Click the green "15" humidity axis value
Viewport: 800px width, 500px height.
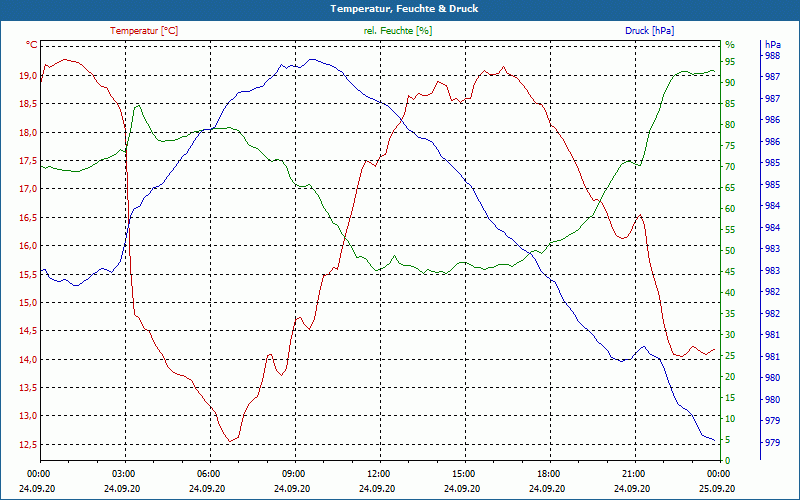(x=730, y=398)
